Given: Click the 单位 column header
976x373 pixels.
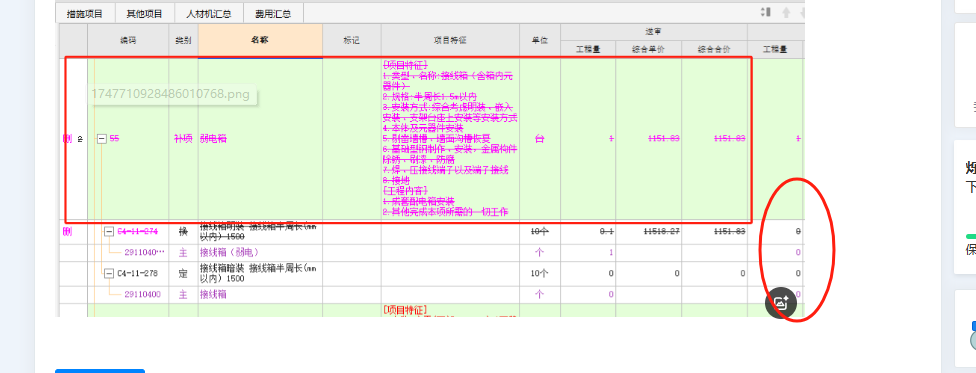Looking at the screenshot, I should 540,40.
